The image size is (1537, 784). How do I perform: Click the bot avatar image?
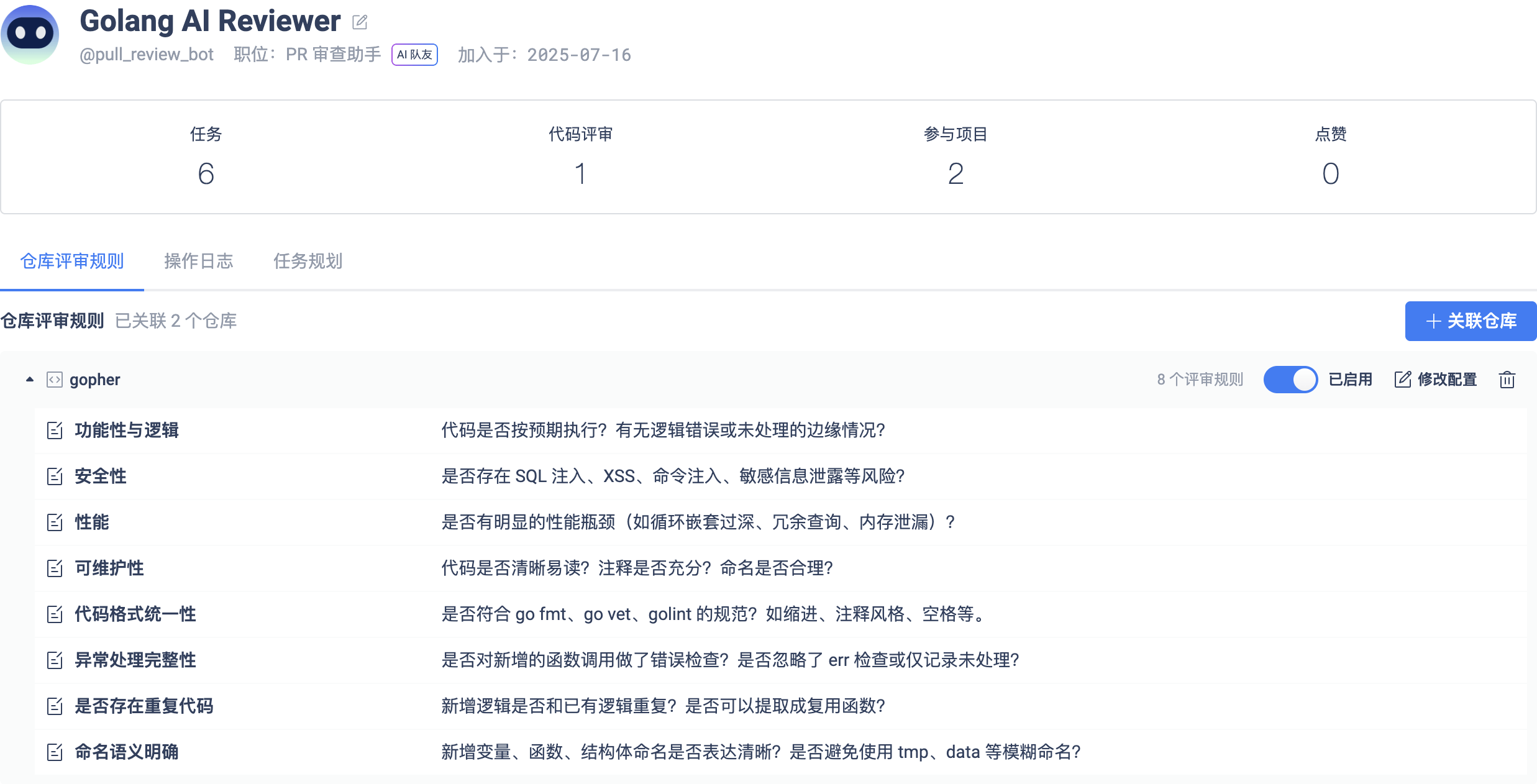click(30, 34)
